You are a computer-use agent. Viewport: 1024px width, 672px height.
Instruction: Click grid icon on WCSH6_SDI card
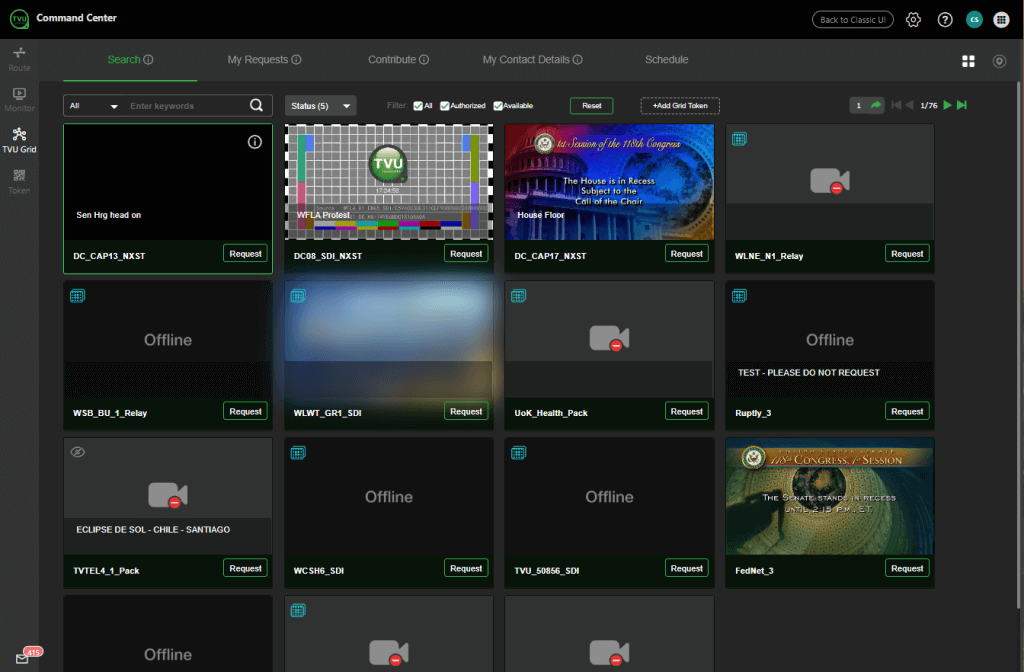click(x=298, y=453)
